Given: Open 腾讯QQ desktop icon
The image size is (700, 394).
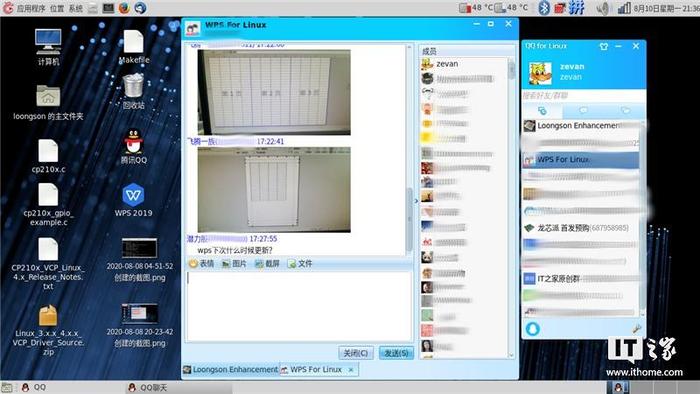Looking at the screenshot, I should (133, 147).
